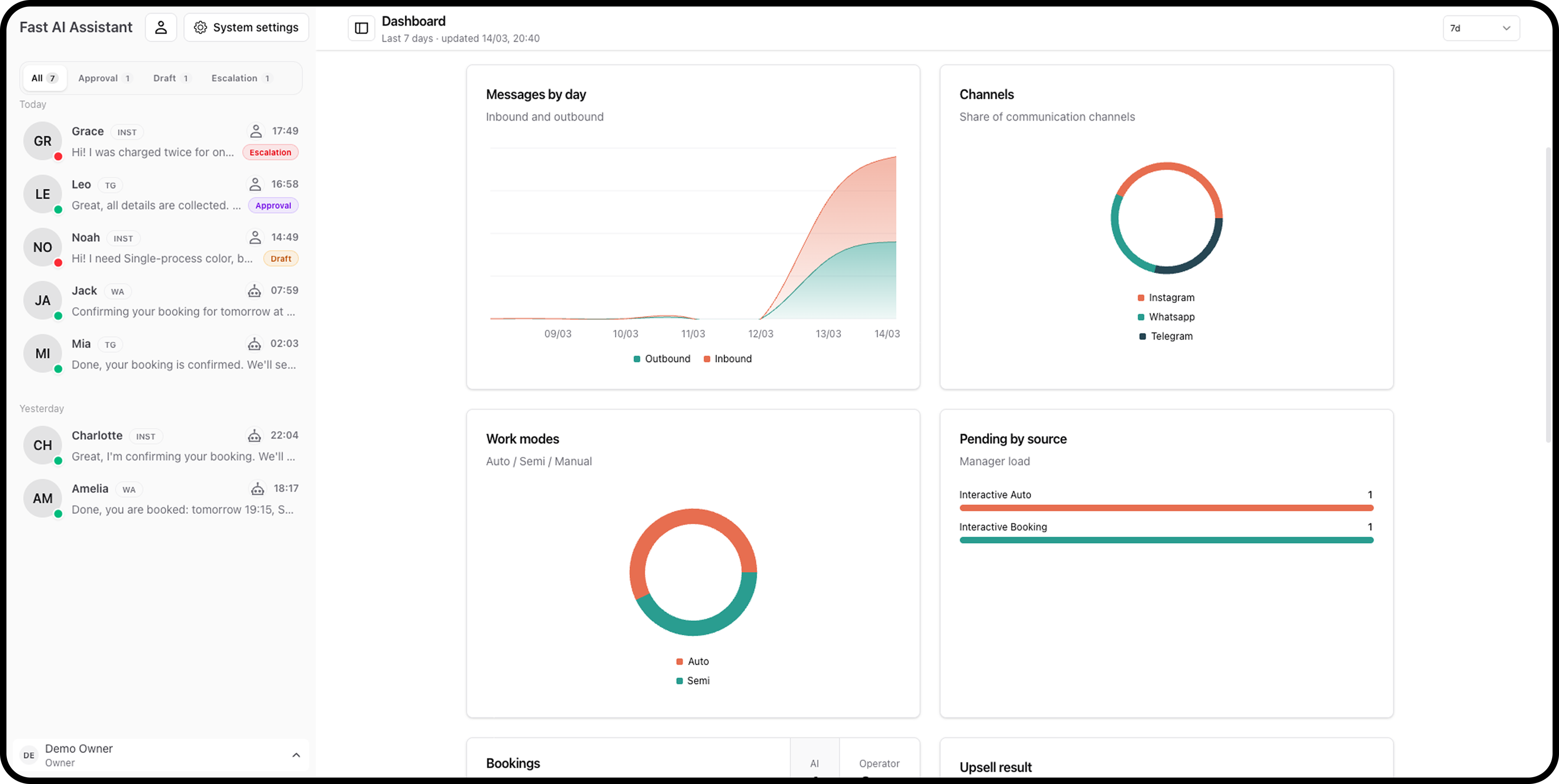Toggle Telegram in the Channels legend
The image size is (1559, 784).
point(1166,336)
